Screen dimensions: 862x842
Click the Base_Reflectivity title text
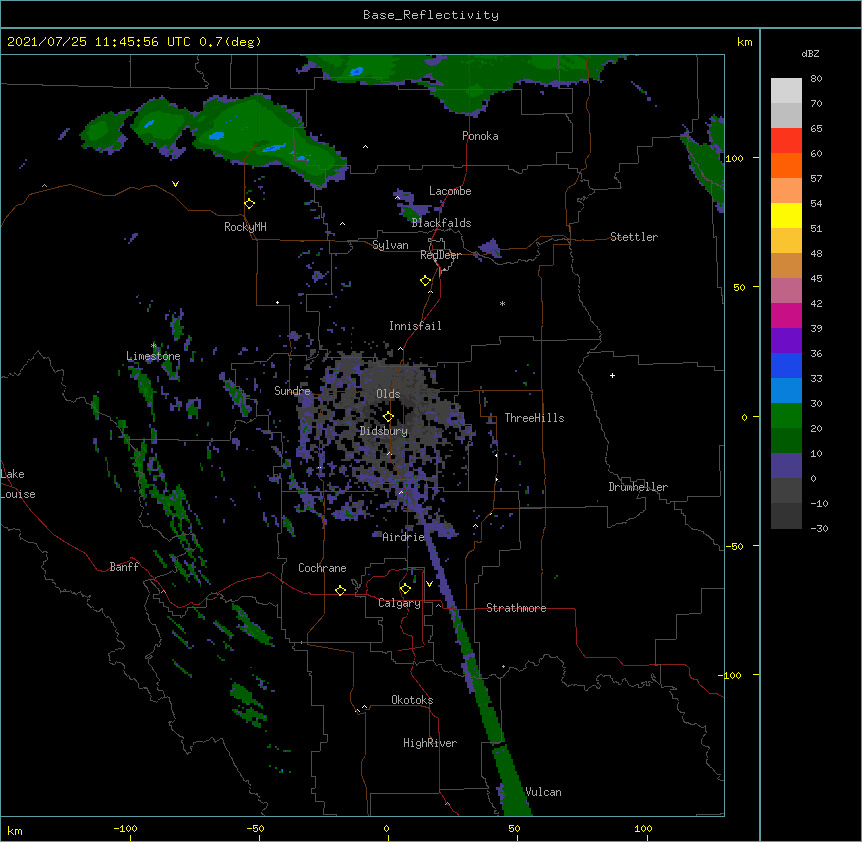tap(431, 15)
